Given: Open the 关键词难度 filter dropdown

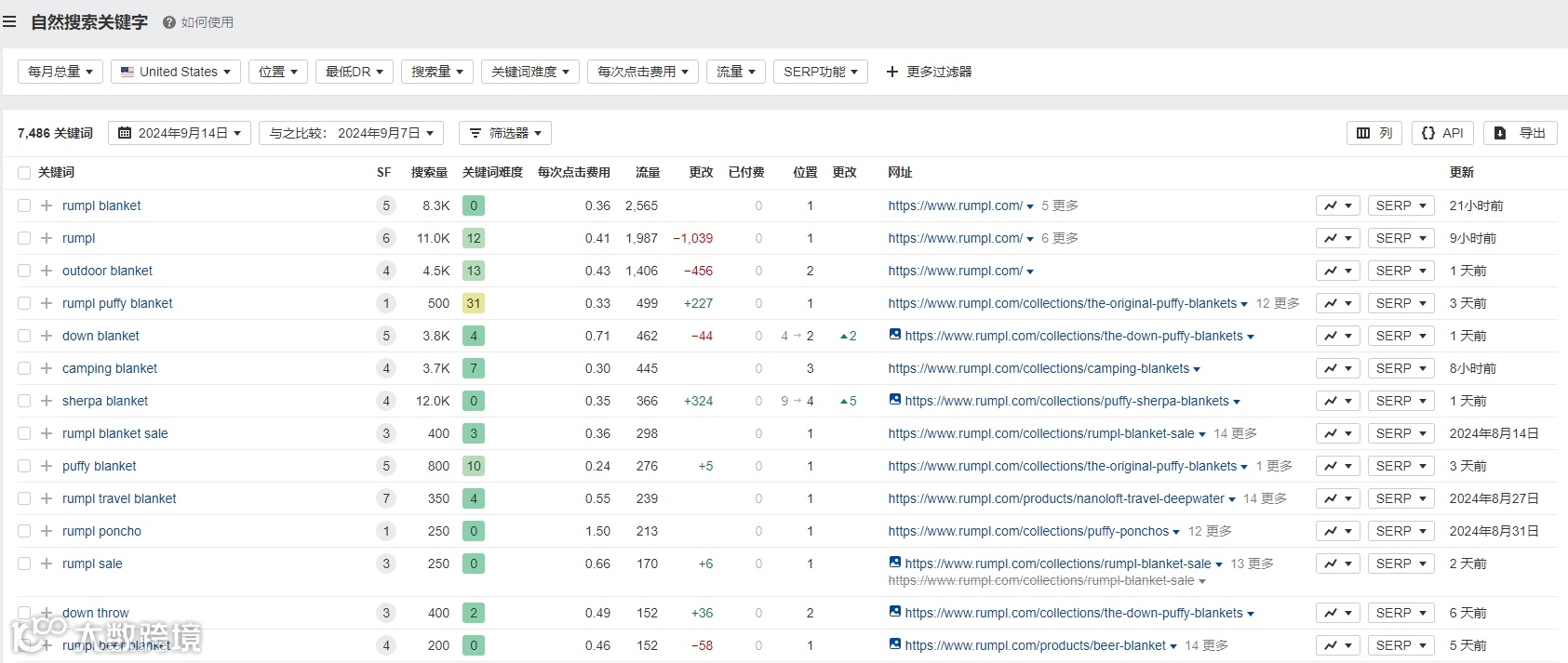Looking at the screenshot, I should pos(530,72).
